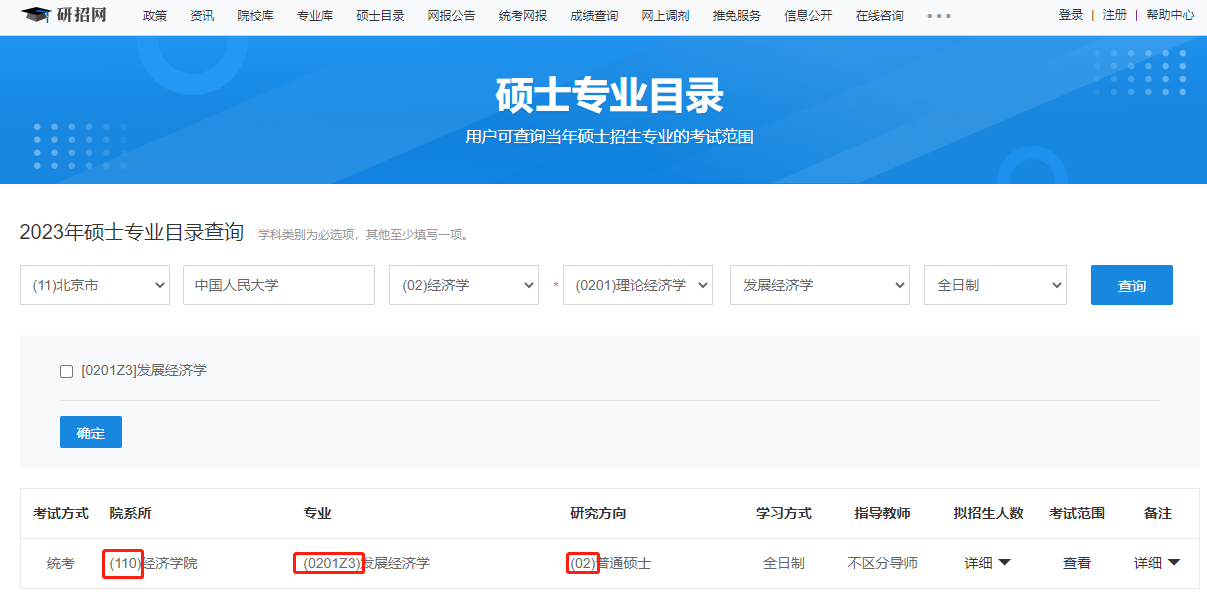Click 在线咨询 in the navigation bar
Screen dimensions: 1207x616
point(880,16)
